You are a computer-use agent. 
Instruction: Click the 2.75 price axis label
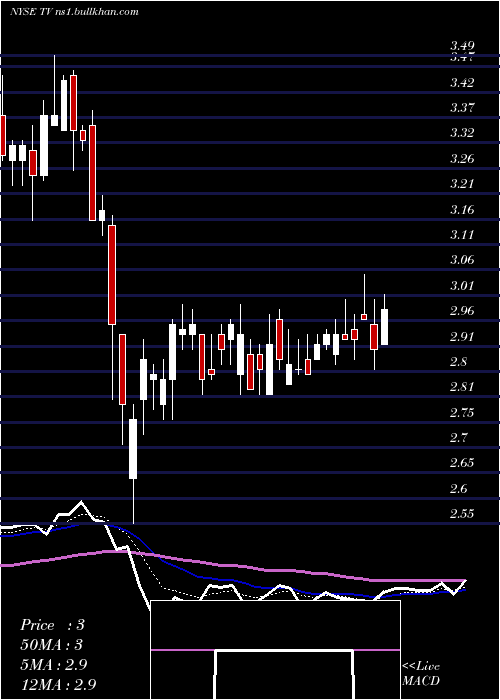click(462, 412)
